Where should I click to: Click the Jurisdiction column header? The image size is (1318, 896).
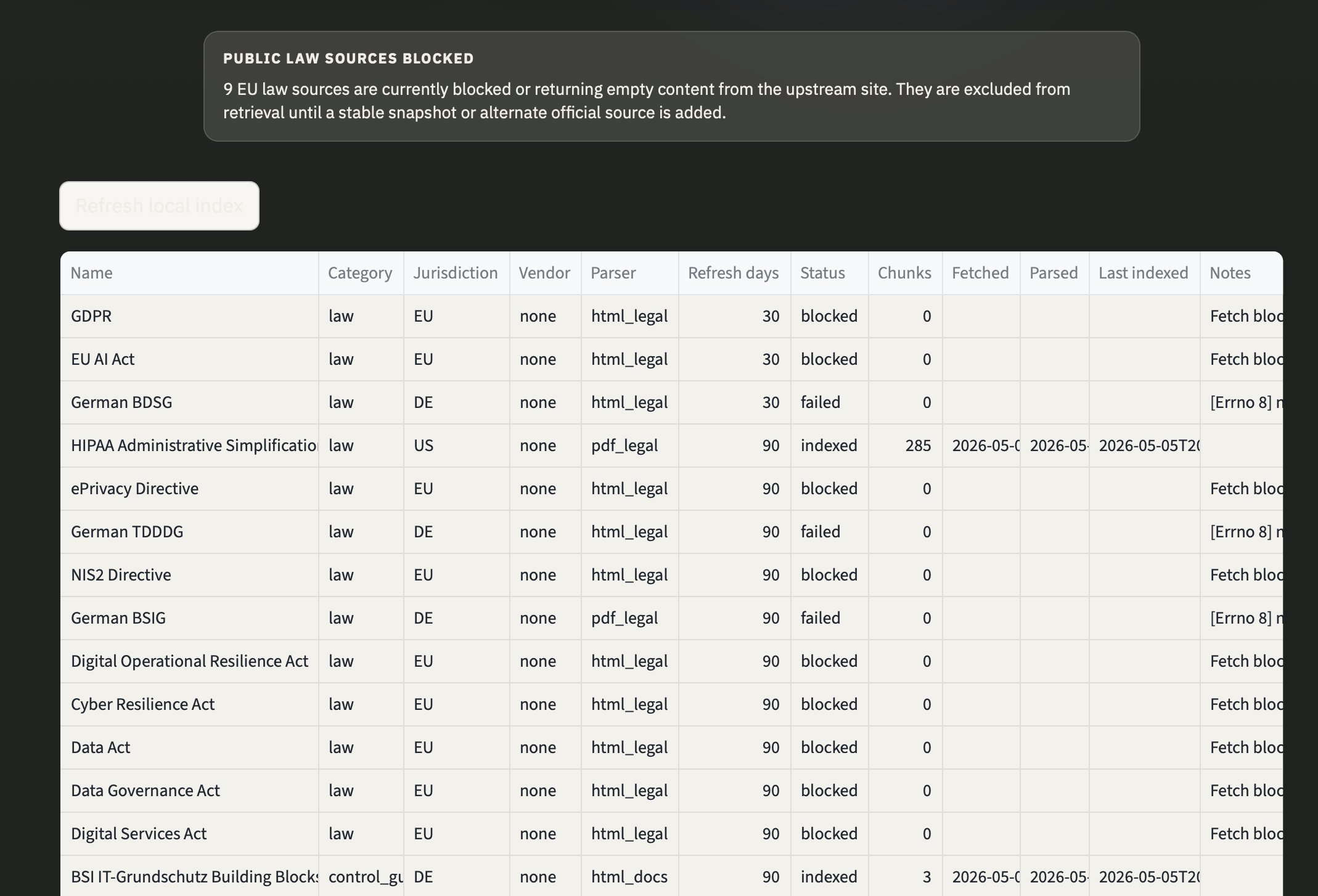pyautogui.click(x=456, y=273)
